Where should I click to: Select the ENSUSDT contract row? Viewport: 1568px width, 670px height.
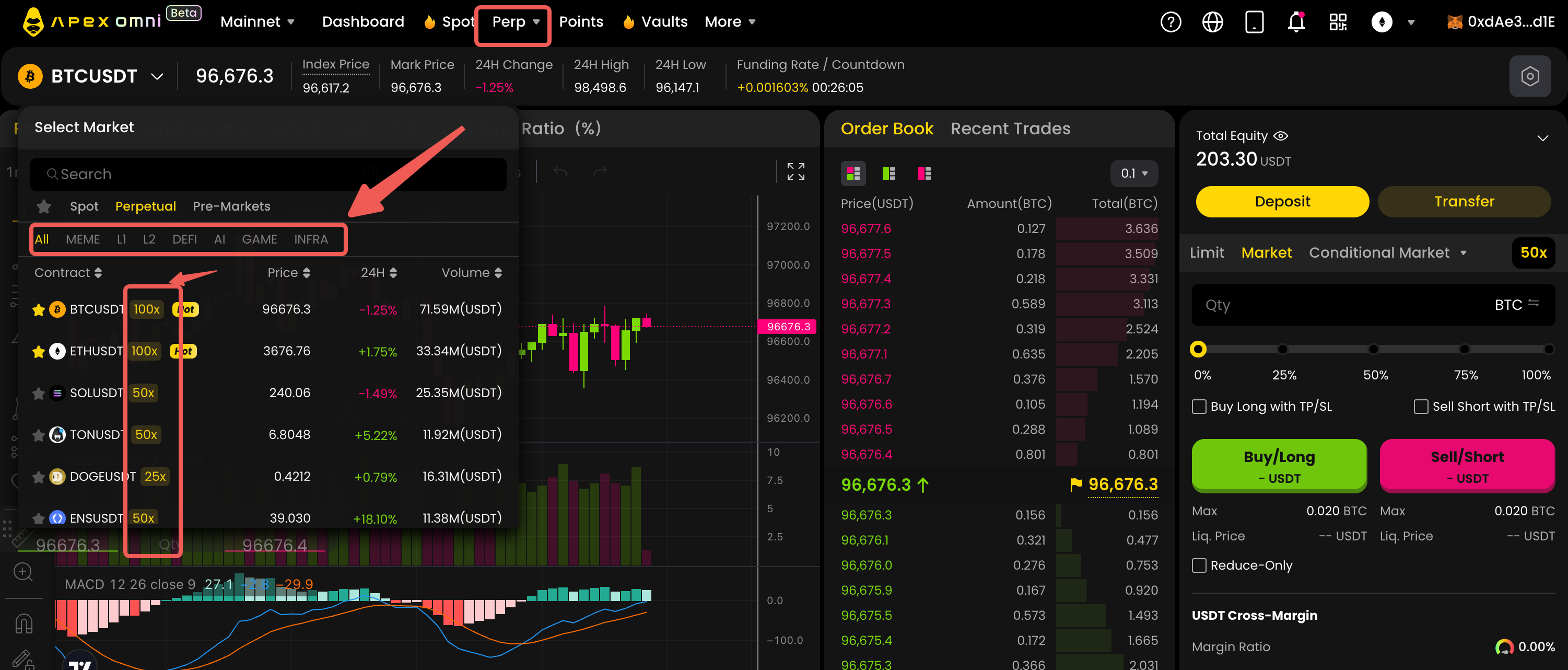pos(268,518)
